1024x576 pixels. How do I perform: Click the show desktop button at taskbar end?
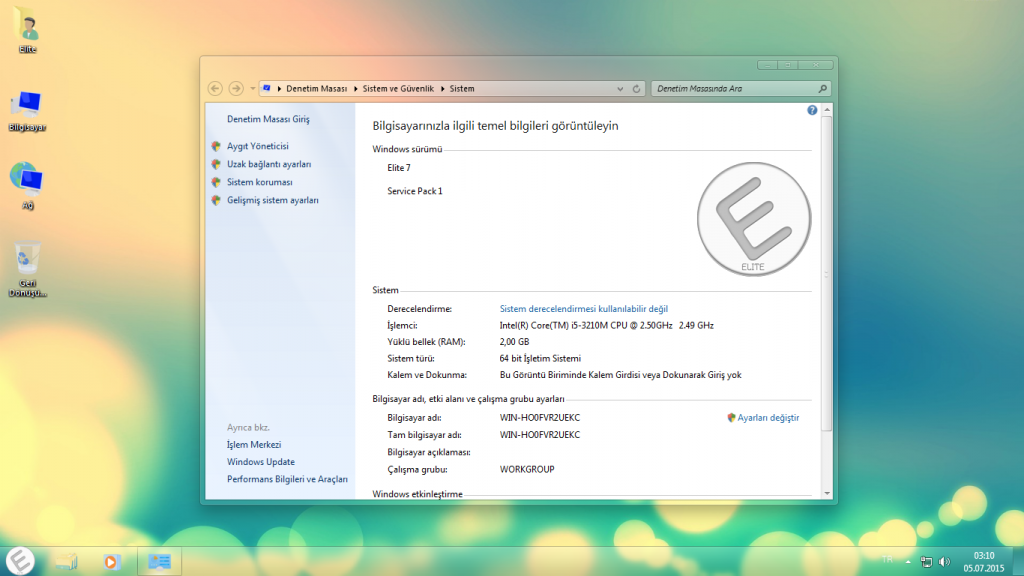1018,562
